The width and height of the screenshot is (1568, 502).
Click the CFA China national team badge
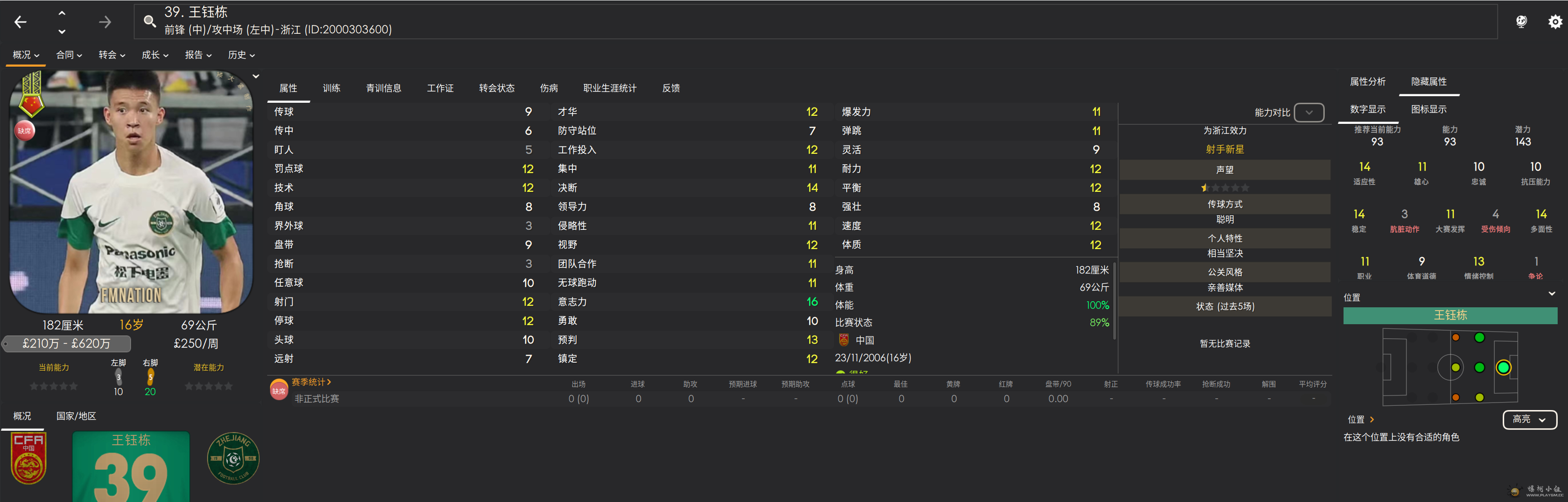coord(29,458)
